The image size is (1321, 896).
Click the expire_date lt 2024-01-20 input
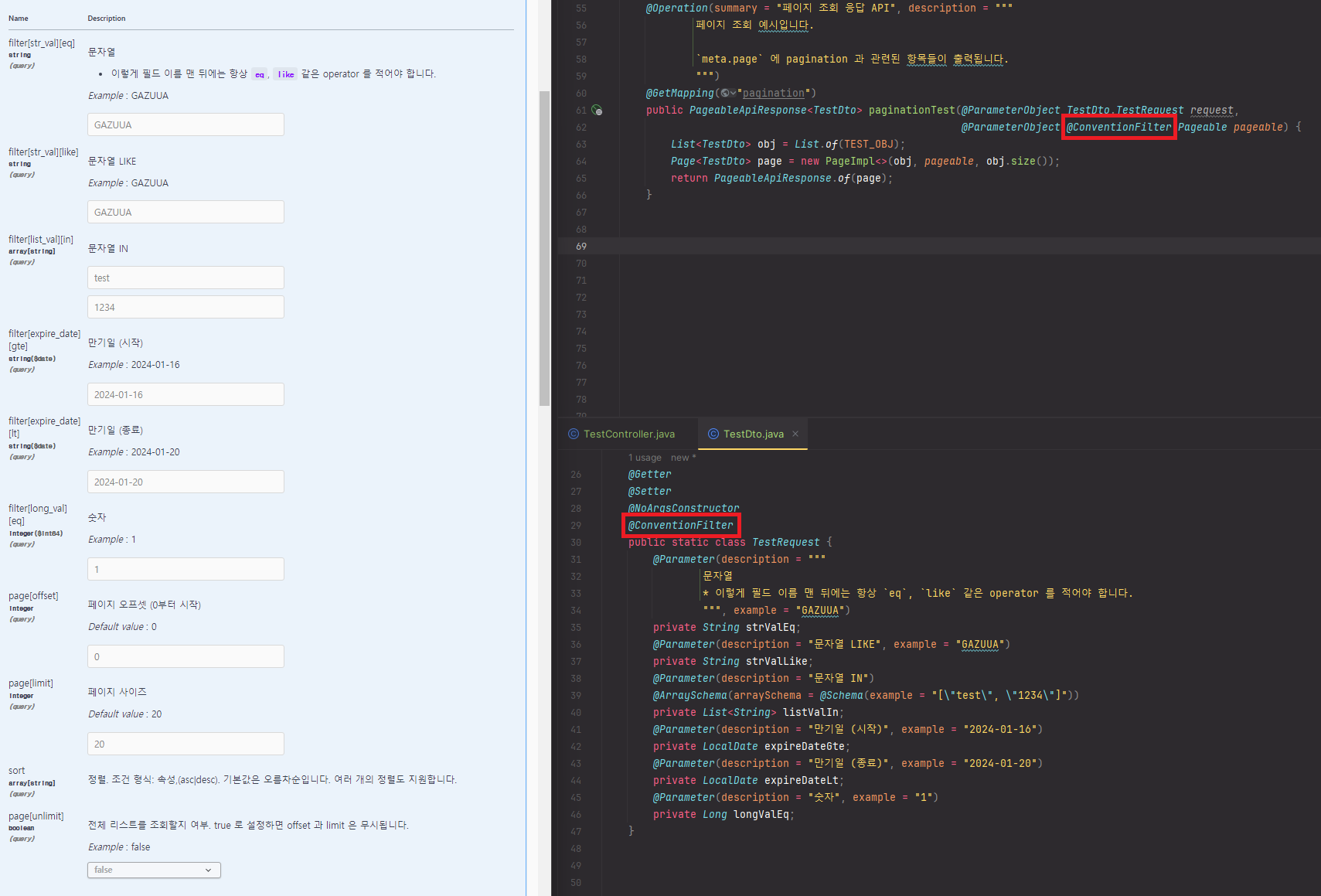[186, 482]
